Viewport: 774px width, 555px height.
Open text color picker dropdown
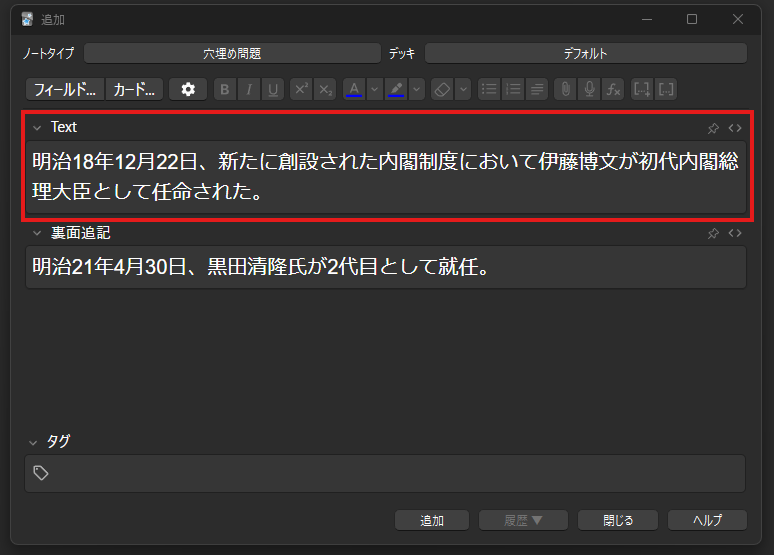(x=375, y=89)
